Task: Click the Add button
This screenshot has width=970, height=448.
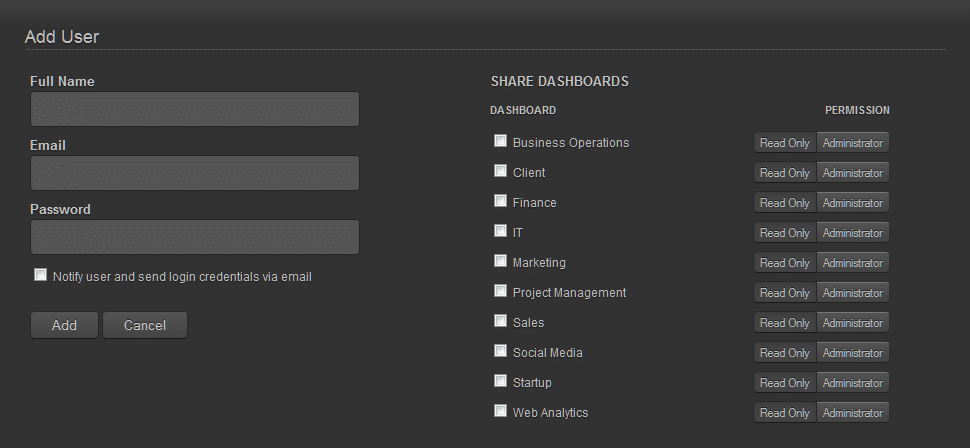Action: click(x=64, y=325)
